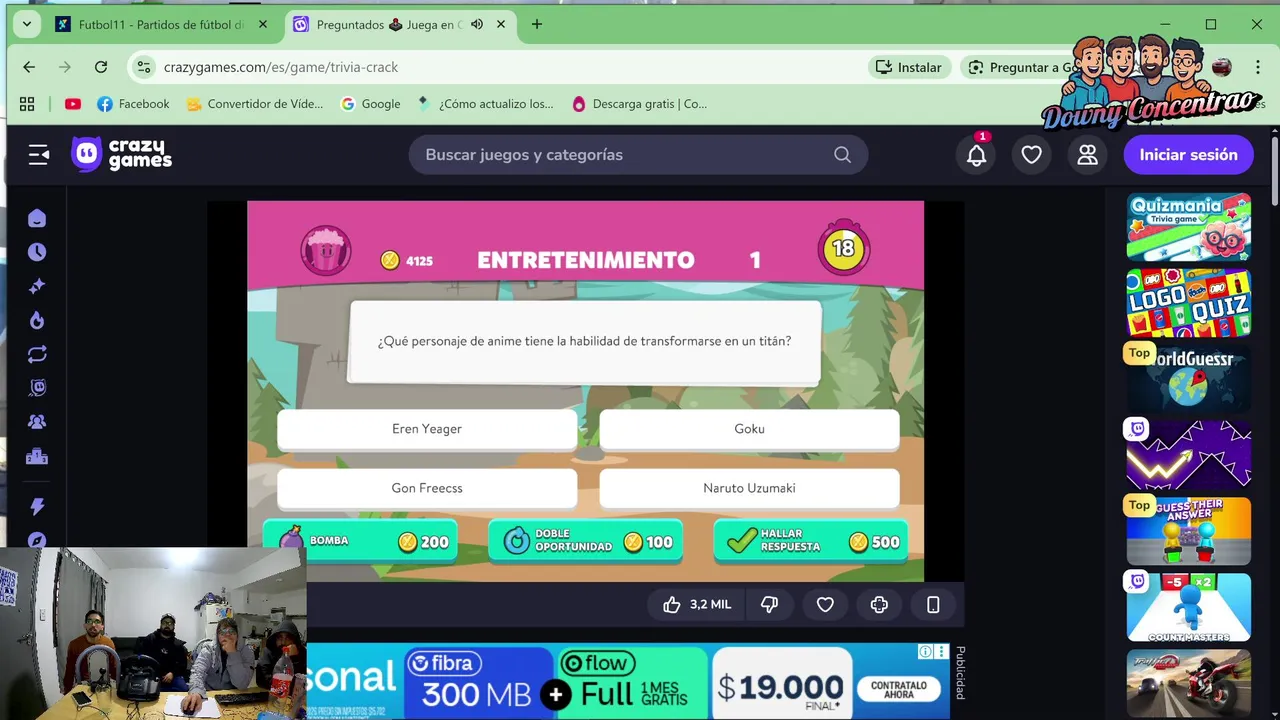Open the lightning bolt icon in the sidebar
The width and height of the screenshot is (1280, 720).
37,506
